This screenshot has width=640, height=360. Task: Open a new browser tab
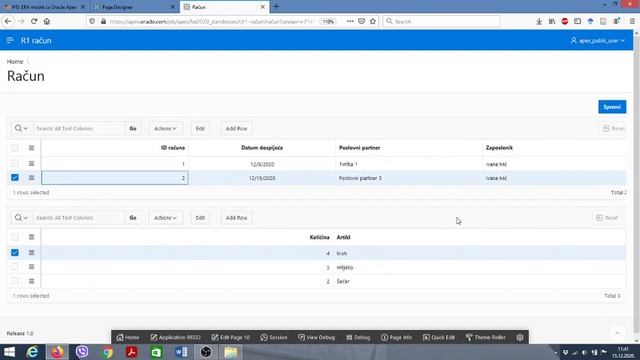coord(276,7)
